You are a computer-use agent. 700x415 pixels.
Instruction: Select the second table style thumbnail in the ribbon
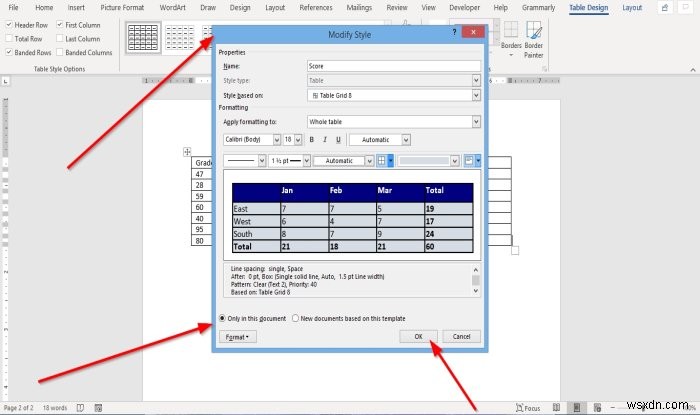pos(180,38)
